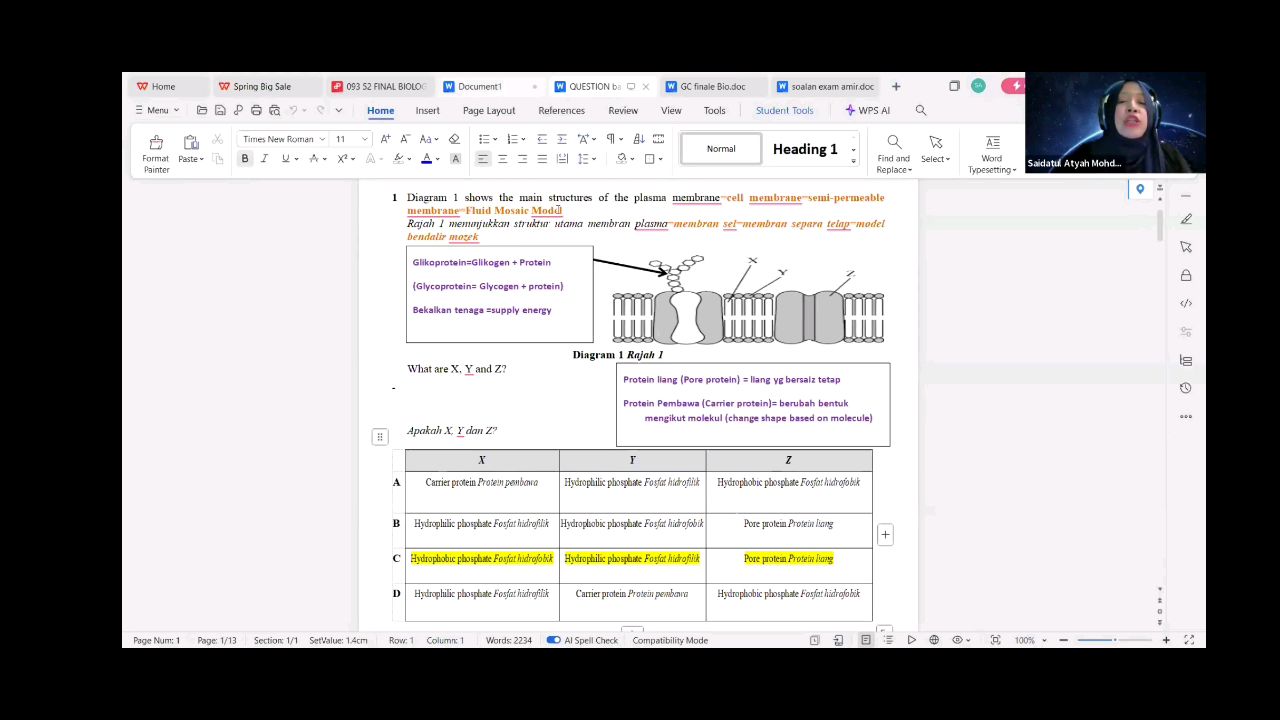Image resolution: width=1280 pixels, height=720 pixels.
Task: Expand the bullet list dropdown arrow
Action: [494, 139]
